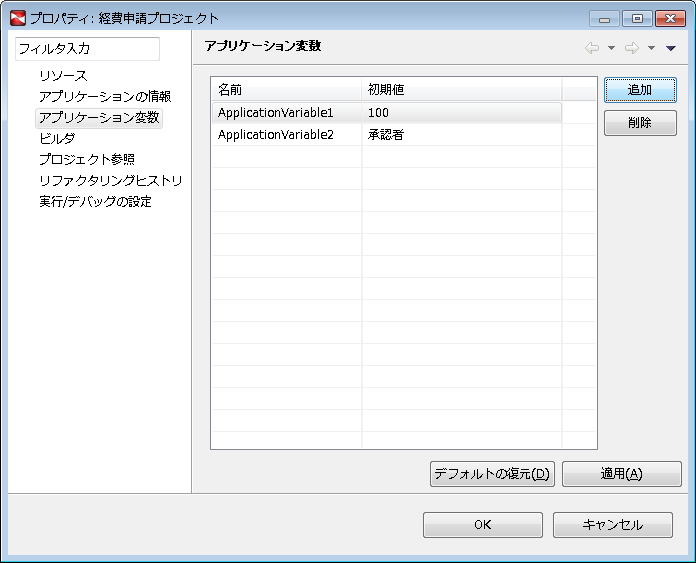Minimize the properties dialog window
Viewport: 696px width, 563px height.
[x=604, y=19]
